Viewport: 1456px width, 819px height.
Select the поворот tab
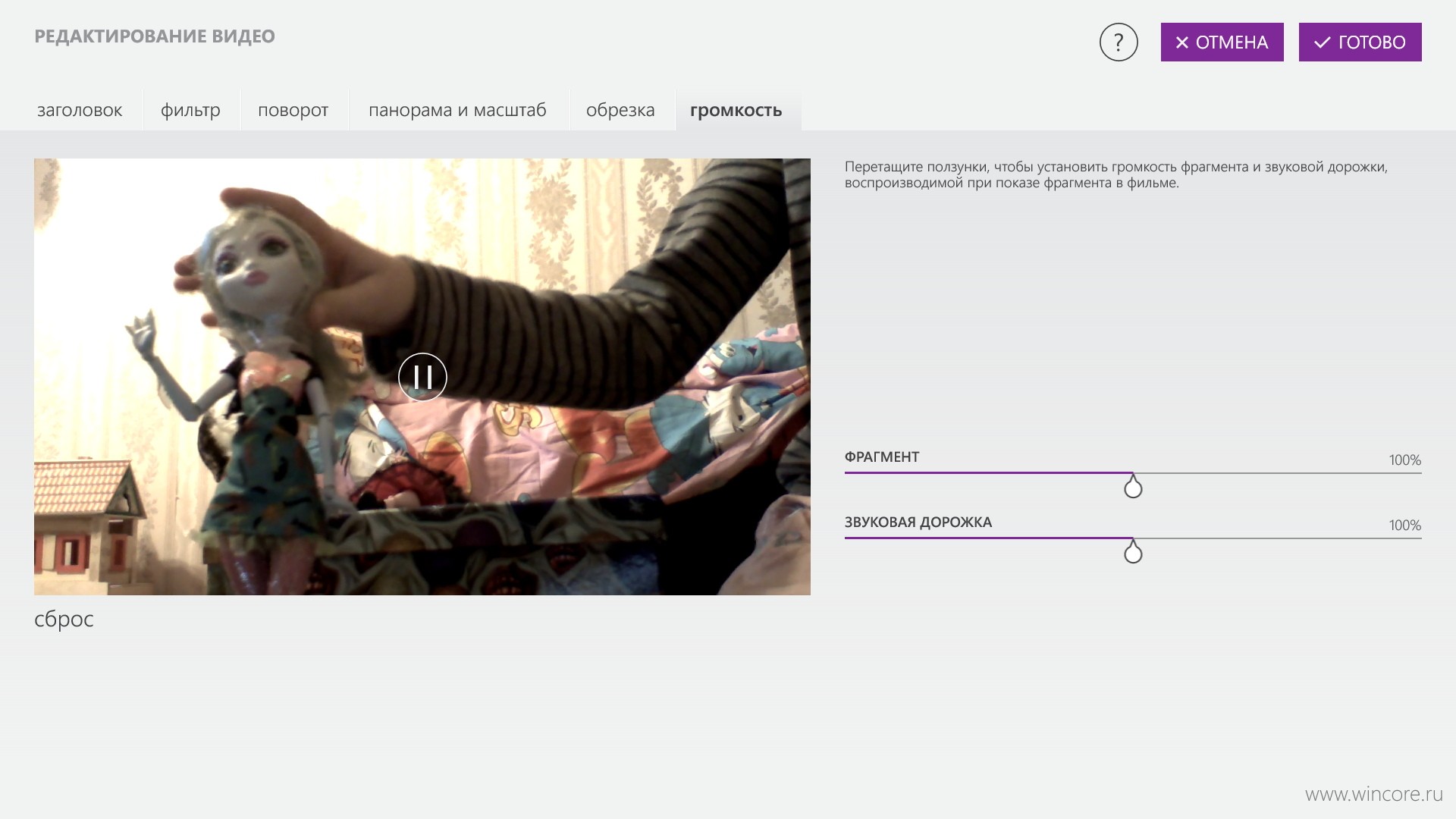293,111
